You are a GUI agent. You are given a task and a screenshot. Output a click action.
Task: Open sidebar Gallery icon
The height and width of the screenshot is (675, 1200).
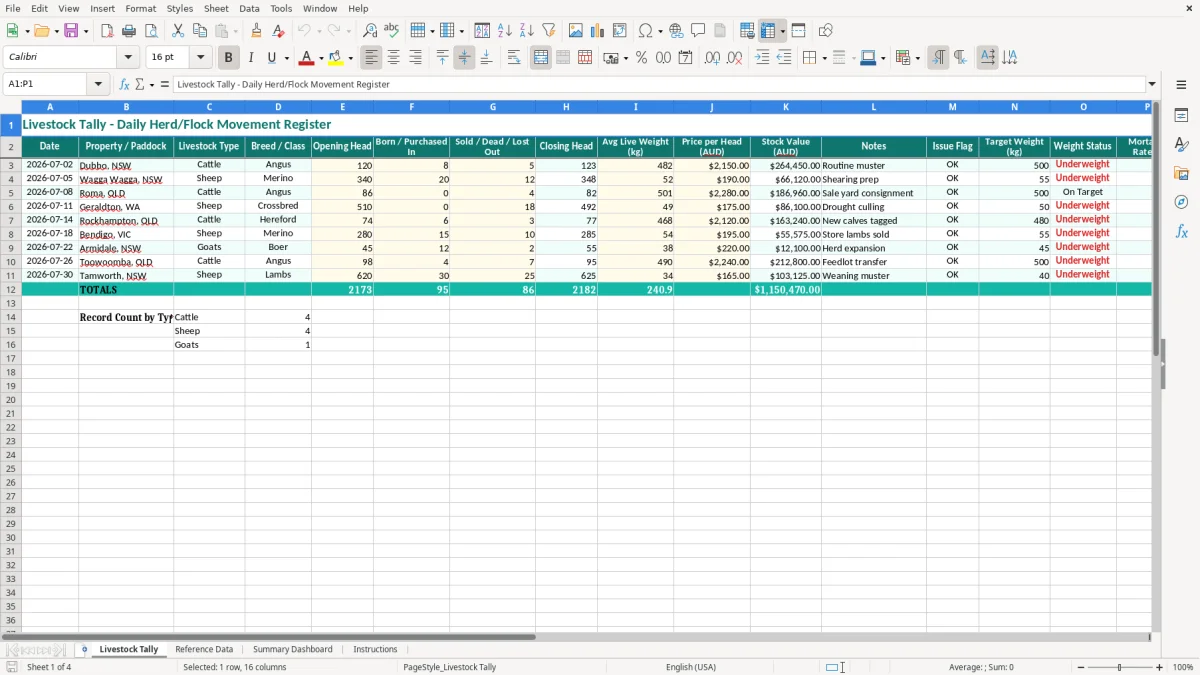click(1181, 174)
